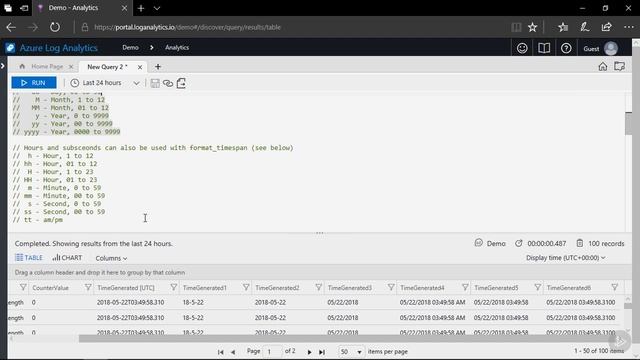Switch to the Home Page tab
640x360 pixels.
click(x=47, y=67)
